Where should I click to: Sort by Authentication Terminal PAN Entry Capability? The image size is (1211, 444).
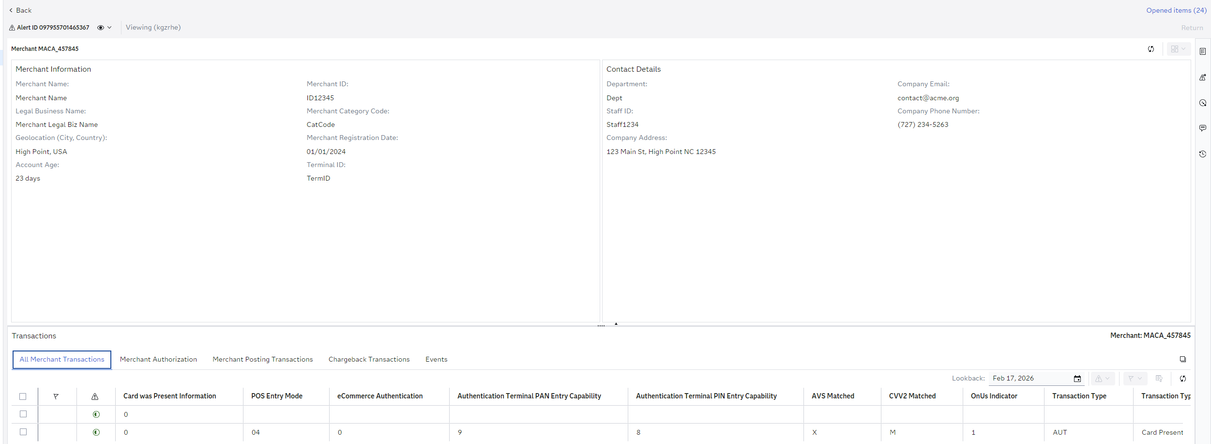click(x=529, y=396)
